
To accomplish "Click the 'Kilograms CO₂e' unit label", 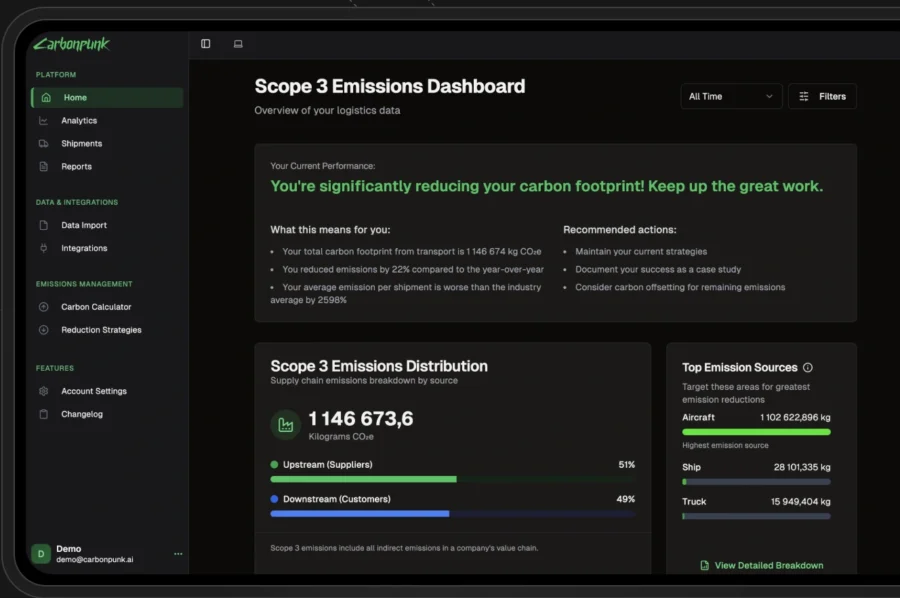I will [341, 437].
